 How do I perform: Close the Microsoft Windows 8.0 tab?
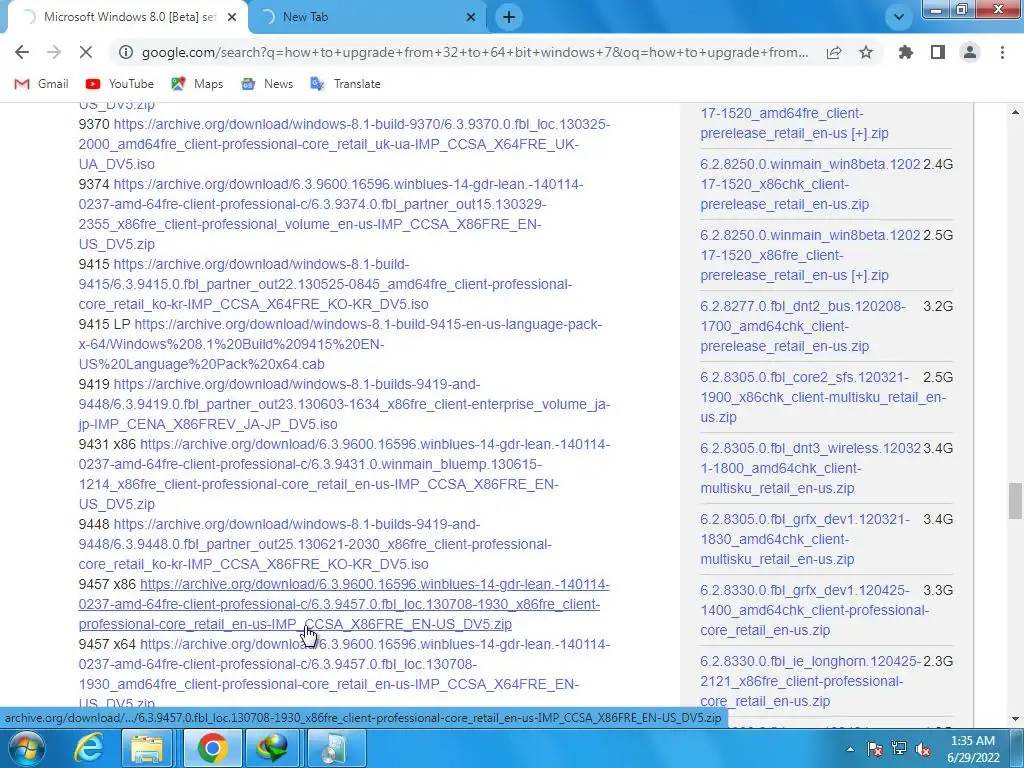pyautogui.click(x=232, y=17)
